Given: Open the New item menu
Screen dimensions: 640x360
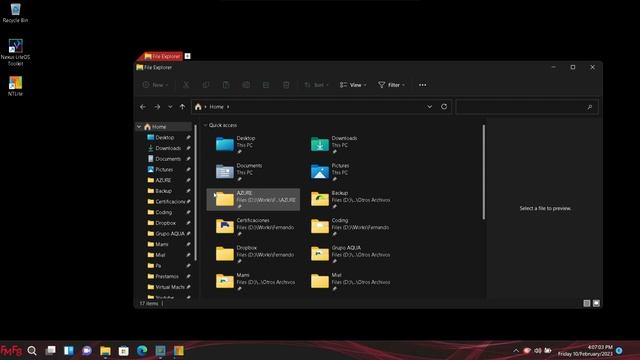Looking at the screenshot, I should coord(156,85).
